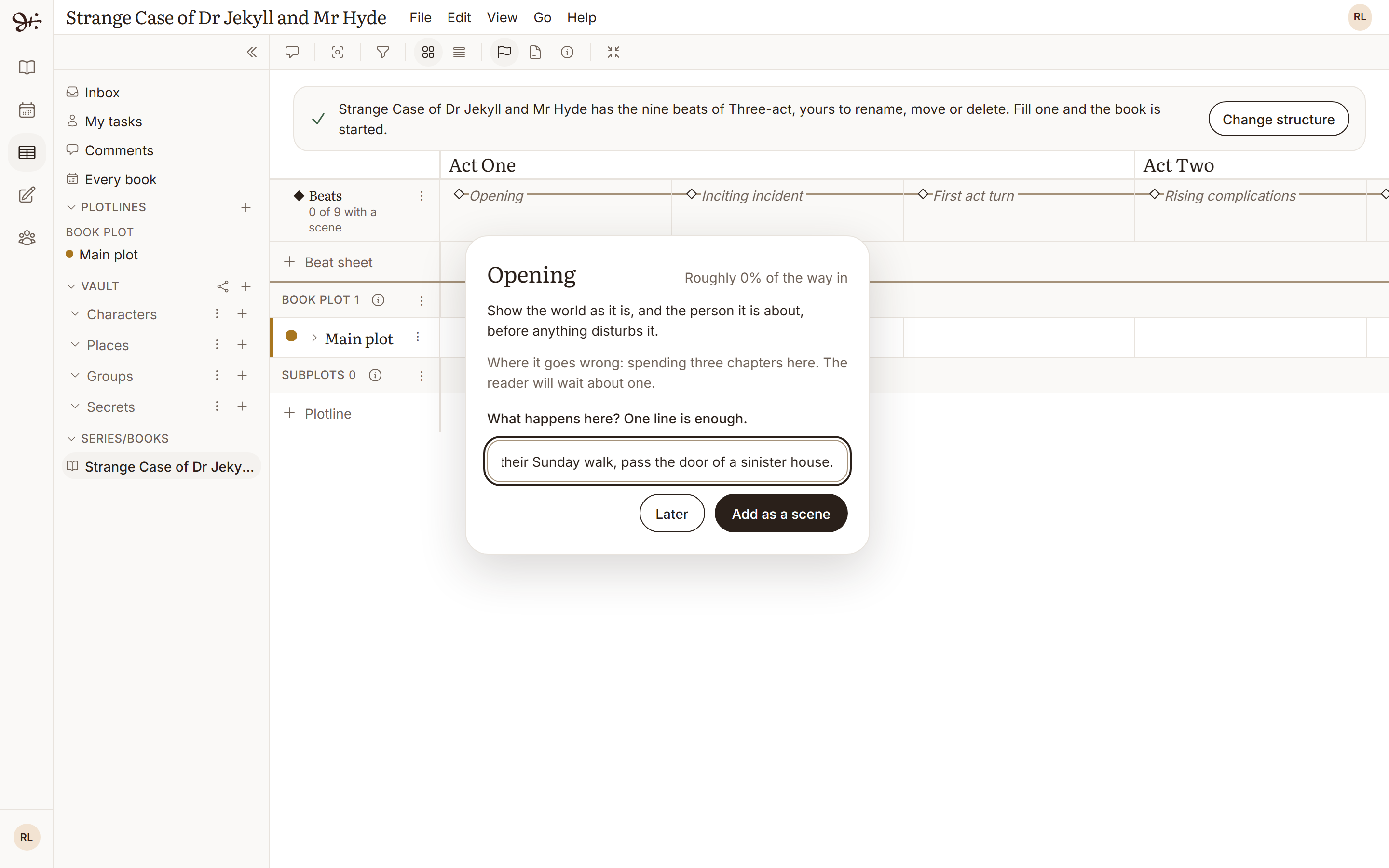Screen dimensions: 1389x868
Task: Collapse the Characters vault group
Action: click(75, 313)
